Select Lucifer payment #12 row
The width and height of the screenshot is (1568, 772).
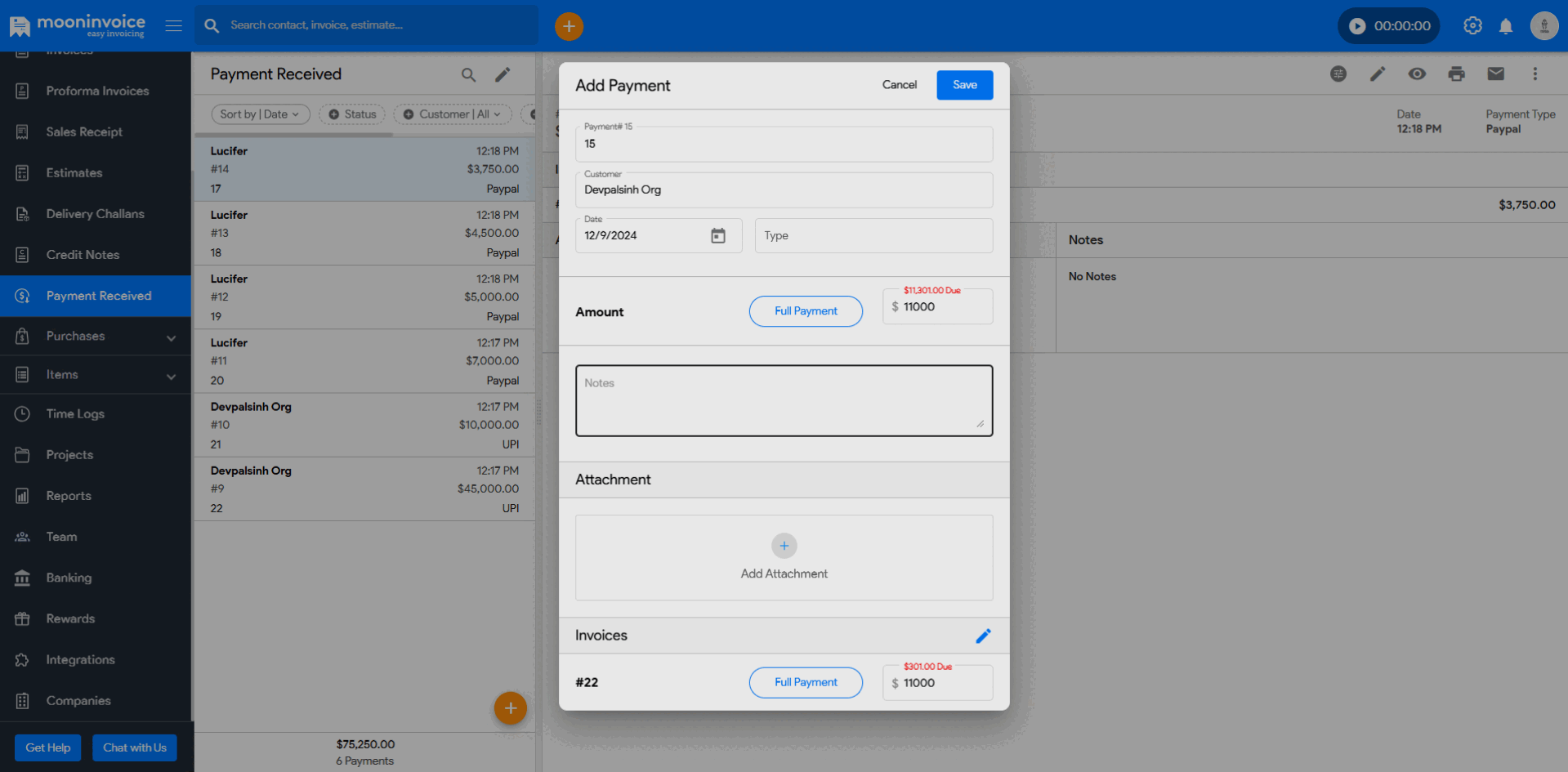[x=364, y=297]
